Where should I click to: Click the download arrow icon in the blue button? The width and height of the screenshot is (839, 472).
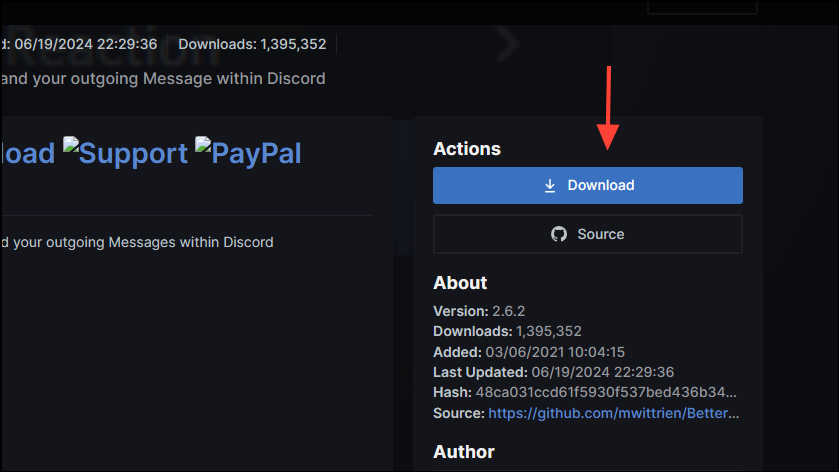point(549,186)
